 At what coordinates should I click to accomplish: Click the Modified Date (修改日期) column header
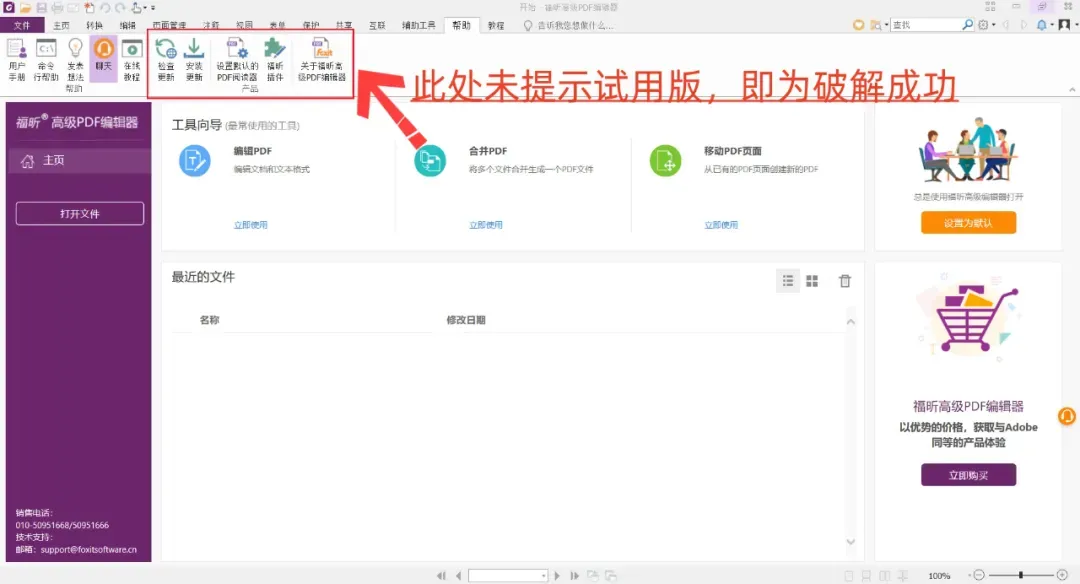point(466,320)
